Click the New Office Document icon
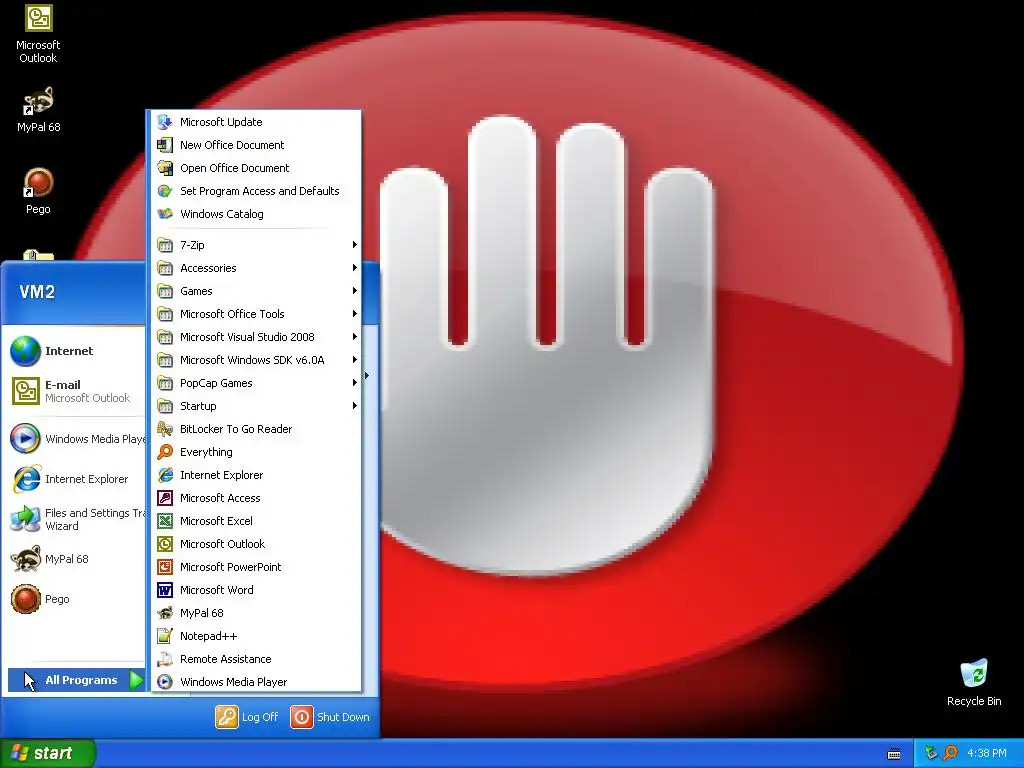 [165, 145]
